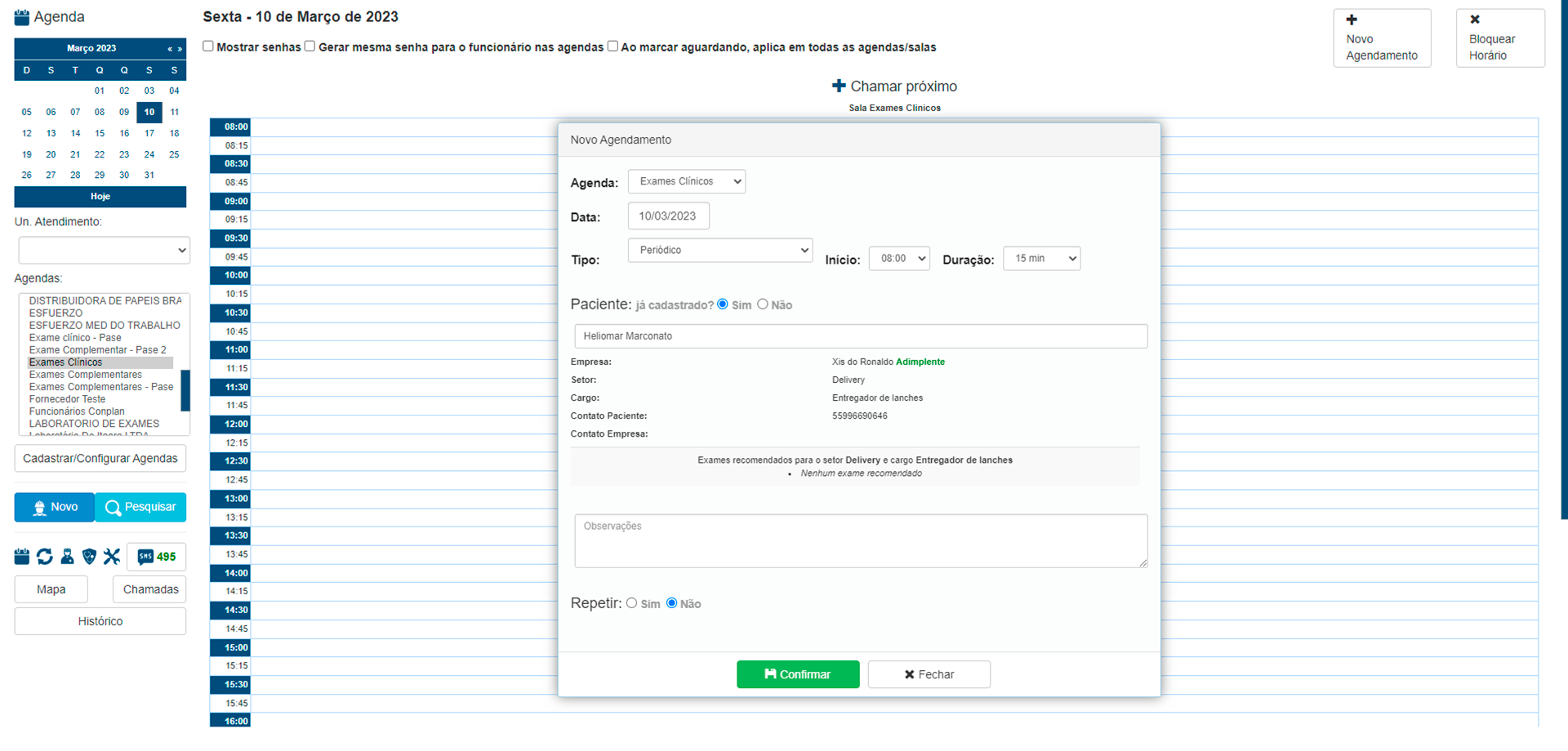Select Sim for Repetir
The image size is (1568, 751).
coord(632,603)
